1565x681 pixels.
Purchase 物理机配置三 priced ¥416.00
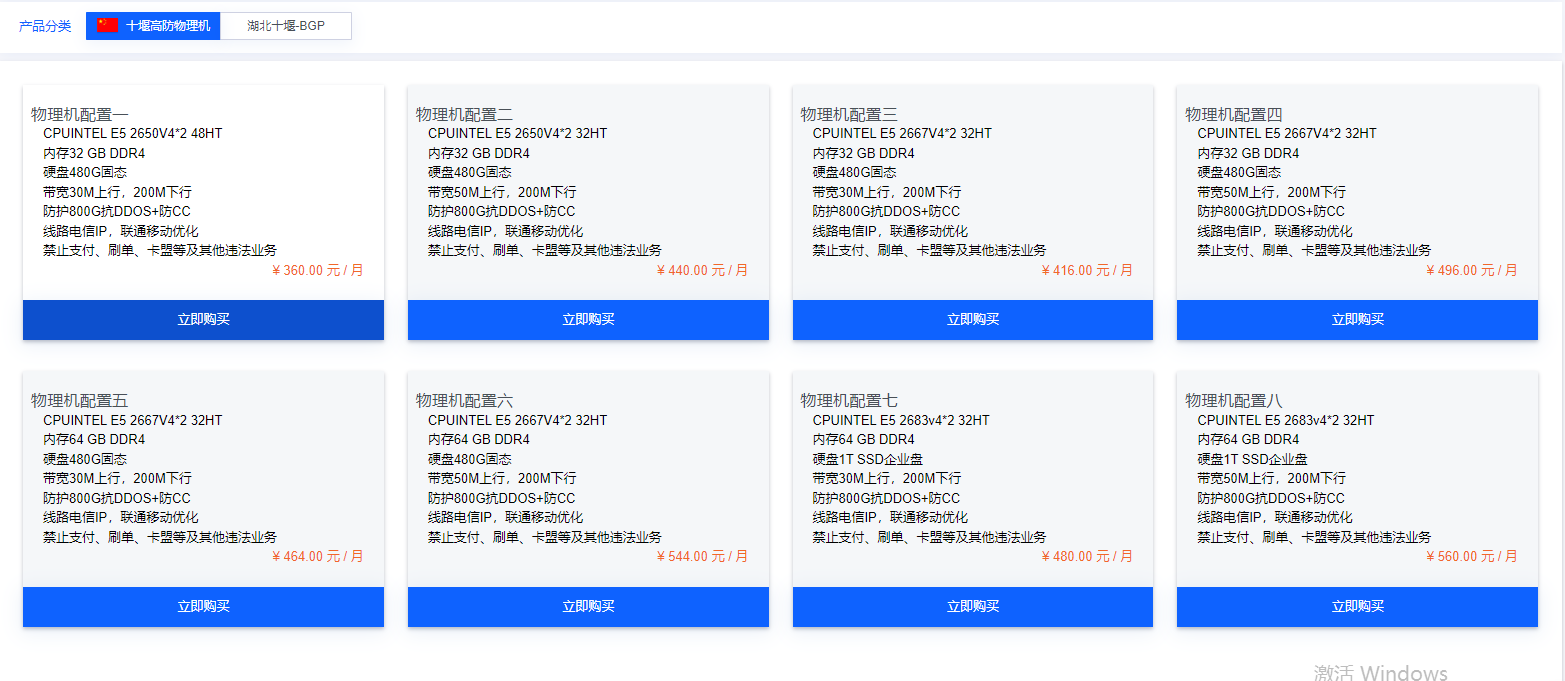972,320
